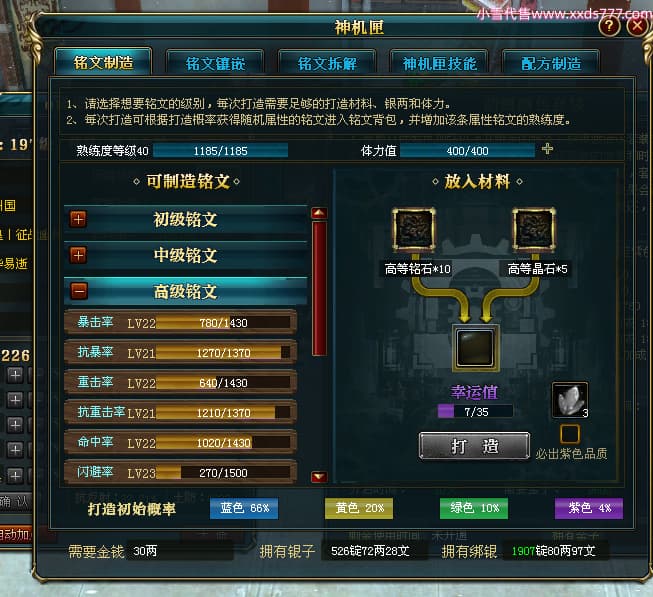
Task: Select the 闪避率 LV23 rune entry
Action: point(181,472)
